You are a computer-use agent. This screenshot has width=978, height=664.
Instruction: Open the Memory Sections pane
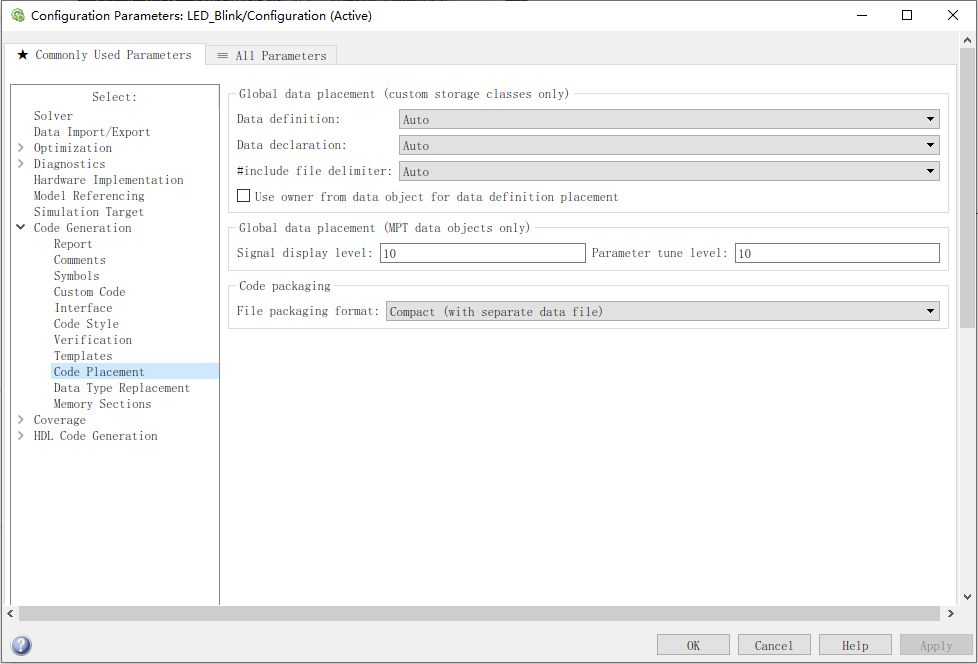102,404
